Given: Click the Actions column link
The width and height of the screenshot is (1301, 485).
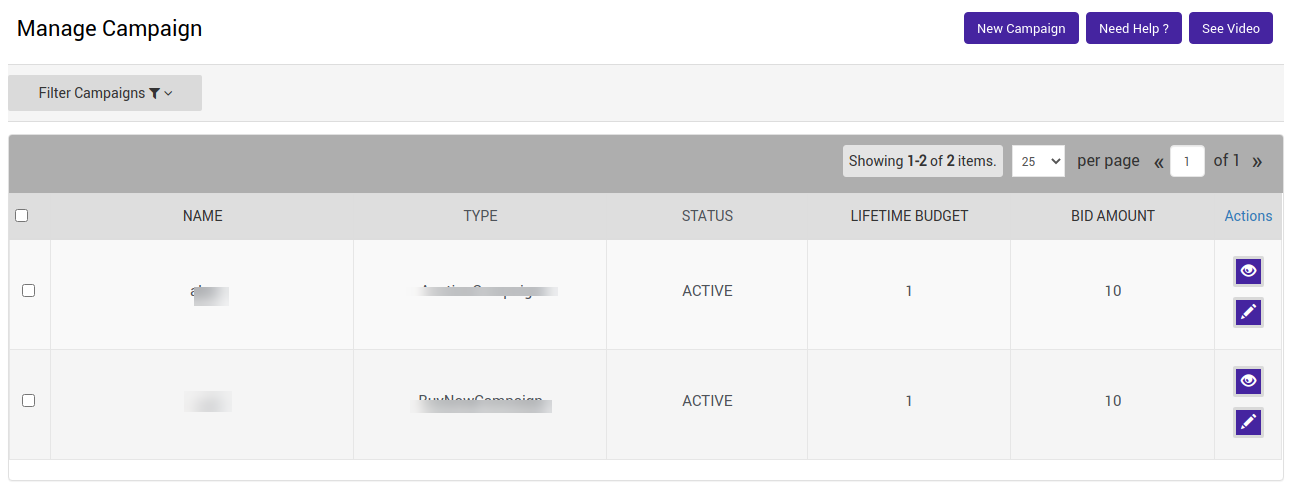Looking at the screenshot, I should pos(1248,216).
